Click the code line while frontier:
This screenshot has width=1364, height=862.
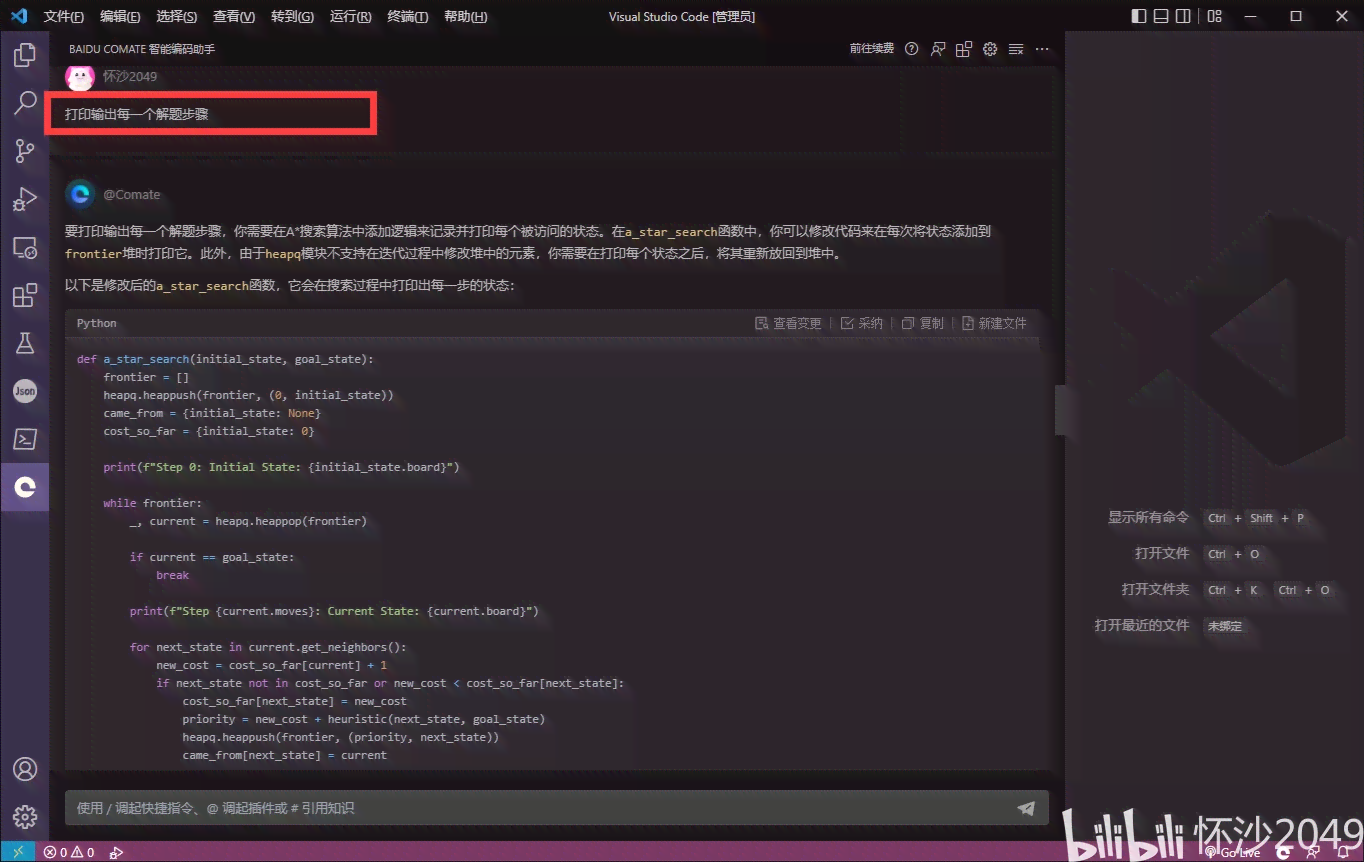[x=152, y=503]
